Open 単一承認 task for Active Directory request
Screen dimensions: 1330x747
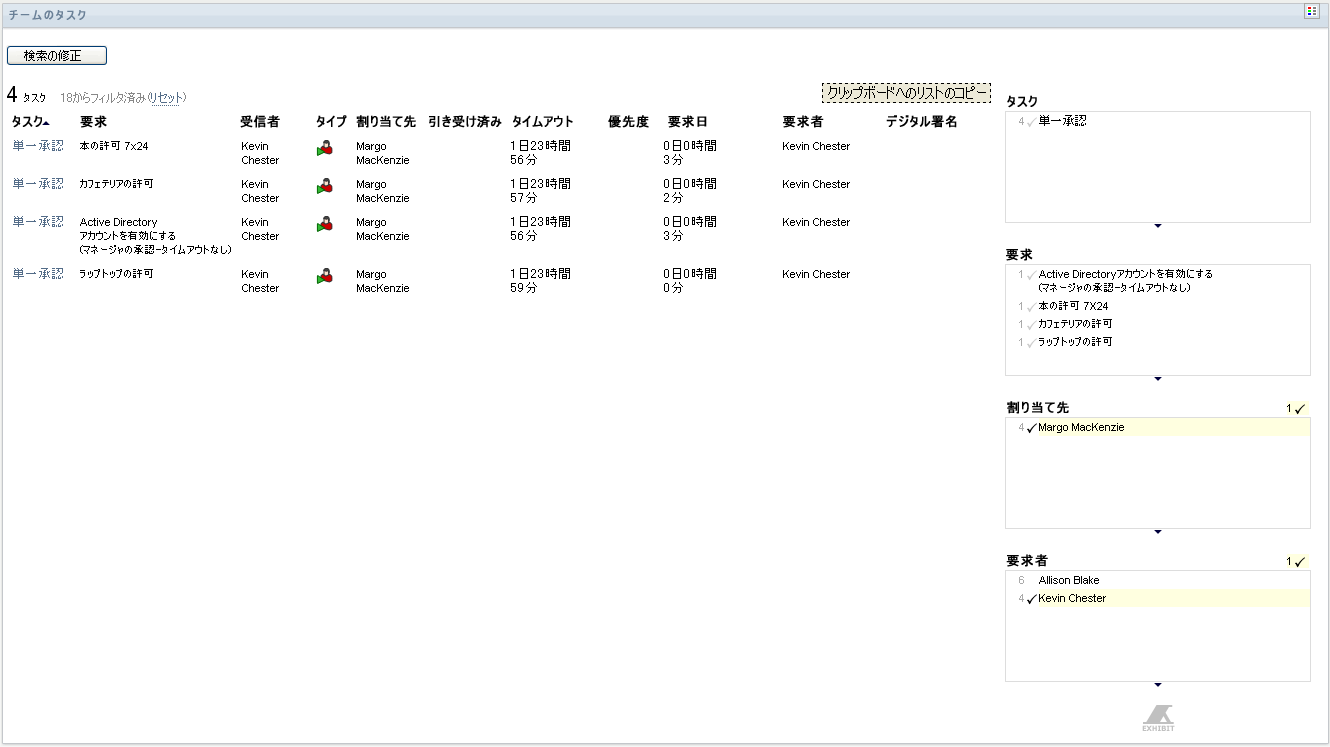click(x=38, y=222)
